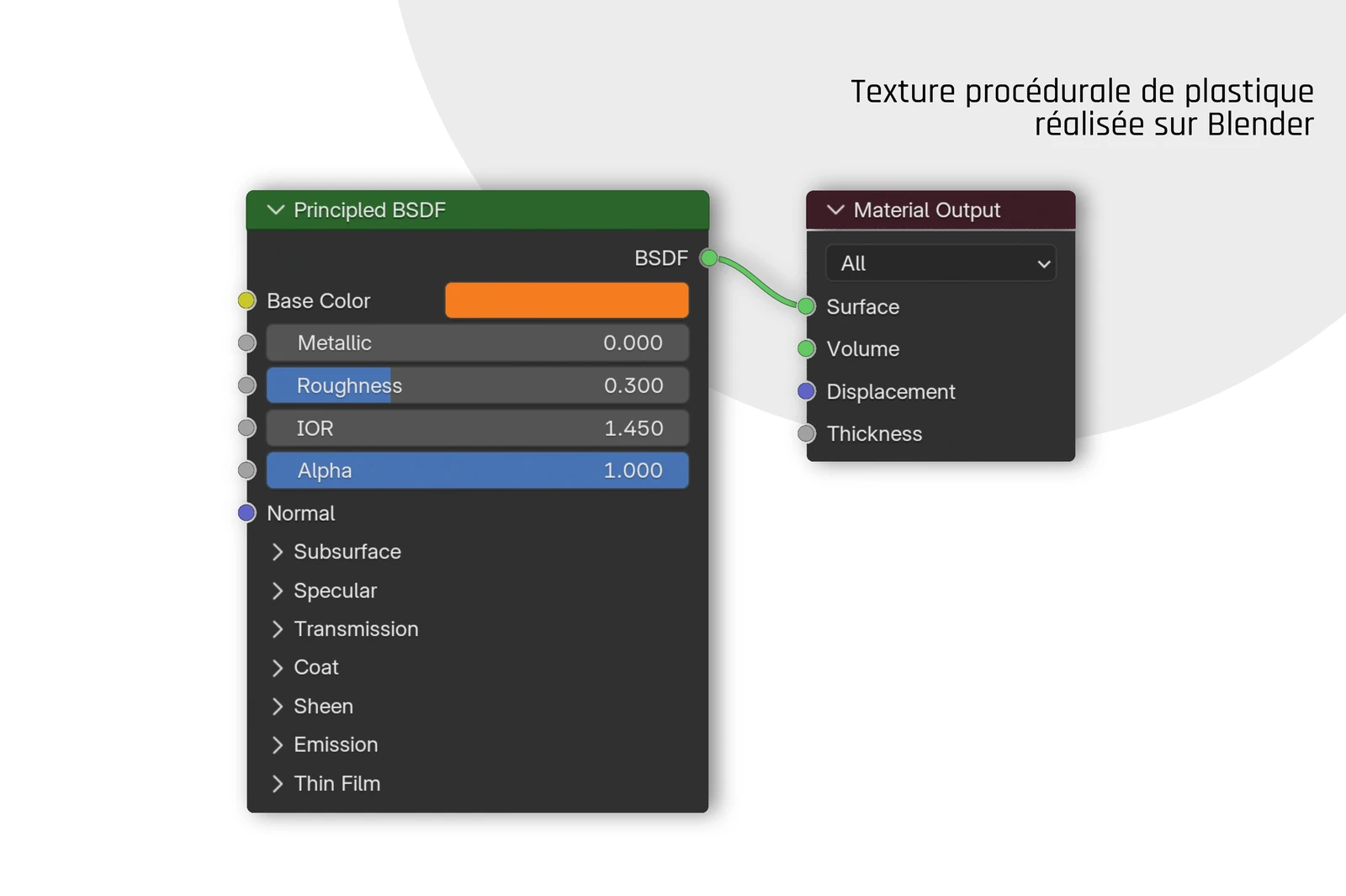Click the Roughness input socket
Image resolution: width=1346 pixels, height=896 pixels.
point(246,385)
